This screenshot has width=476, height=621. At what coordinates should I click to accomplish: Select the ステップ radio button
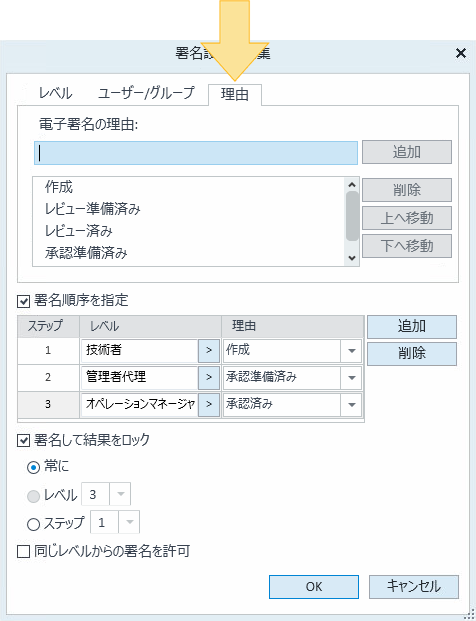pyautogui.click(x=33, y=524)
